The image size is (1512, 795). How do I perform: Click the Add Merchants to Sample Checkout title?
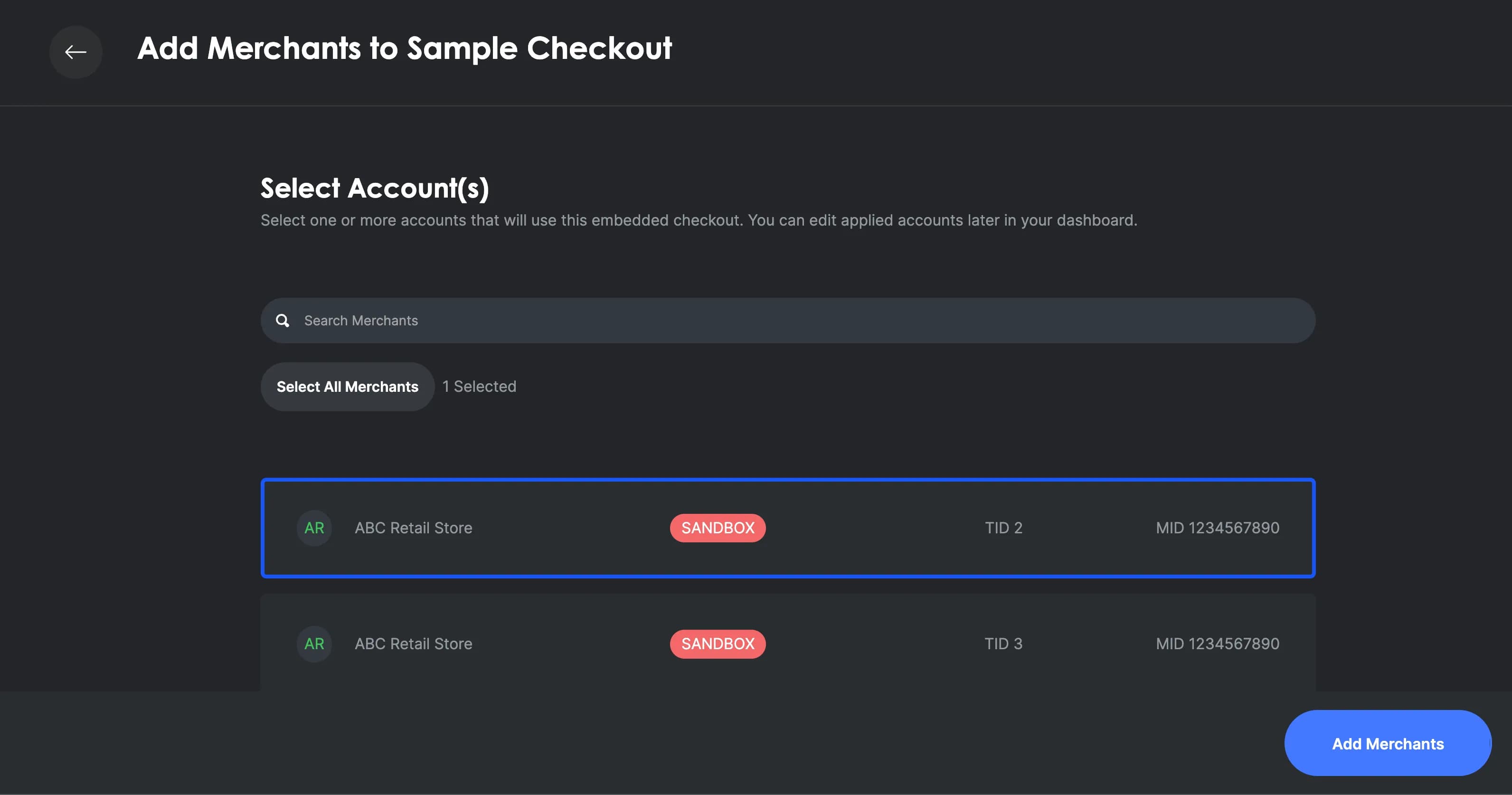(405, 49)
